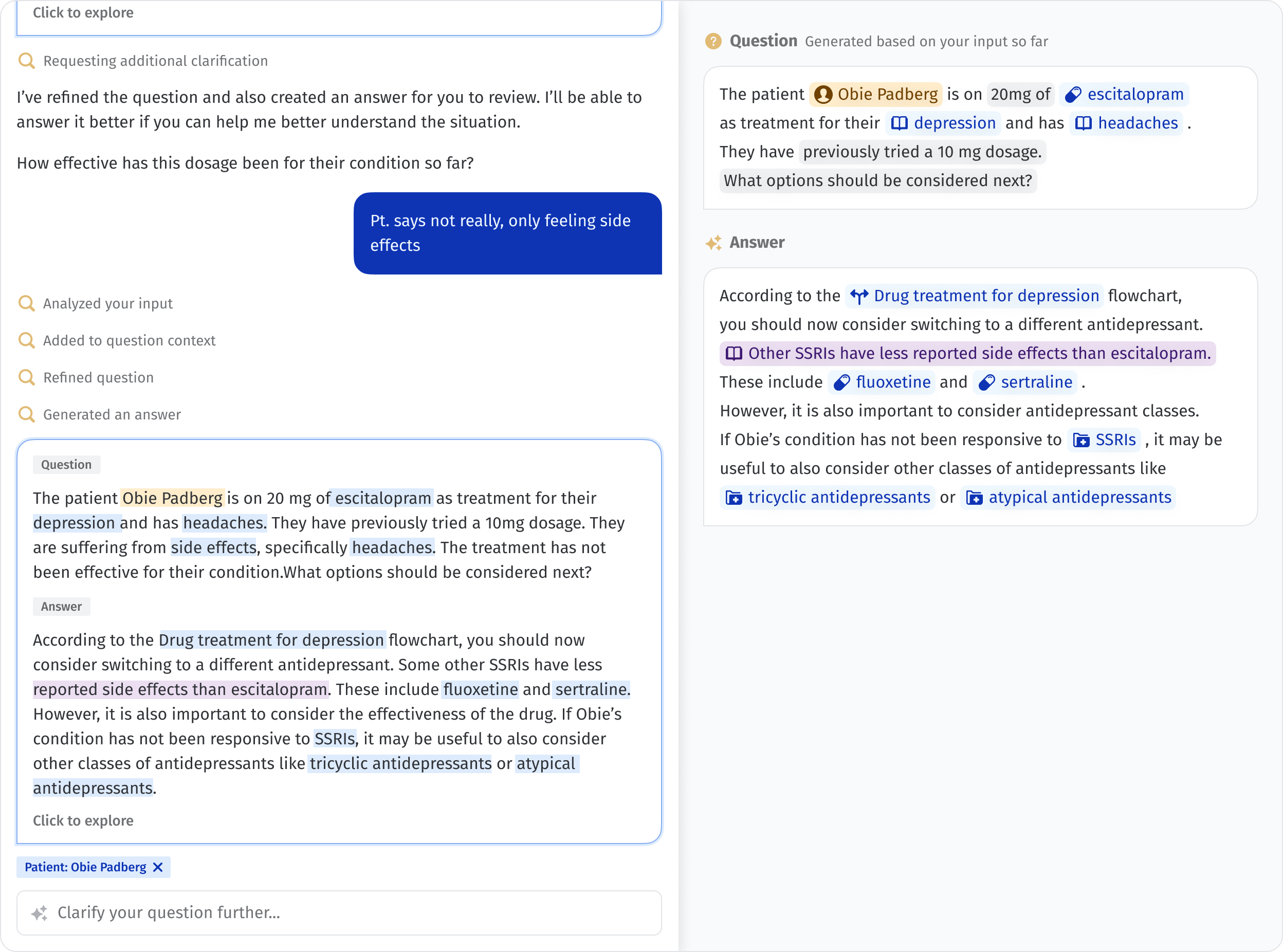The height and width of the screenshot is (952, 1283).
Task: Open atypical antidepressants class tag
Action: (x=1069, y=498)
